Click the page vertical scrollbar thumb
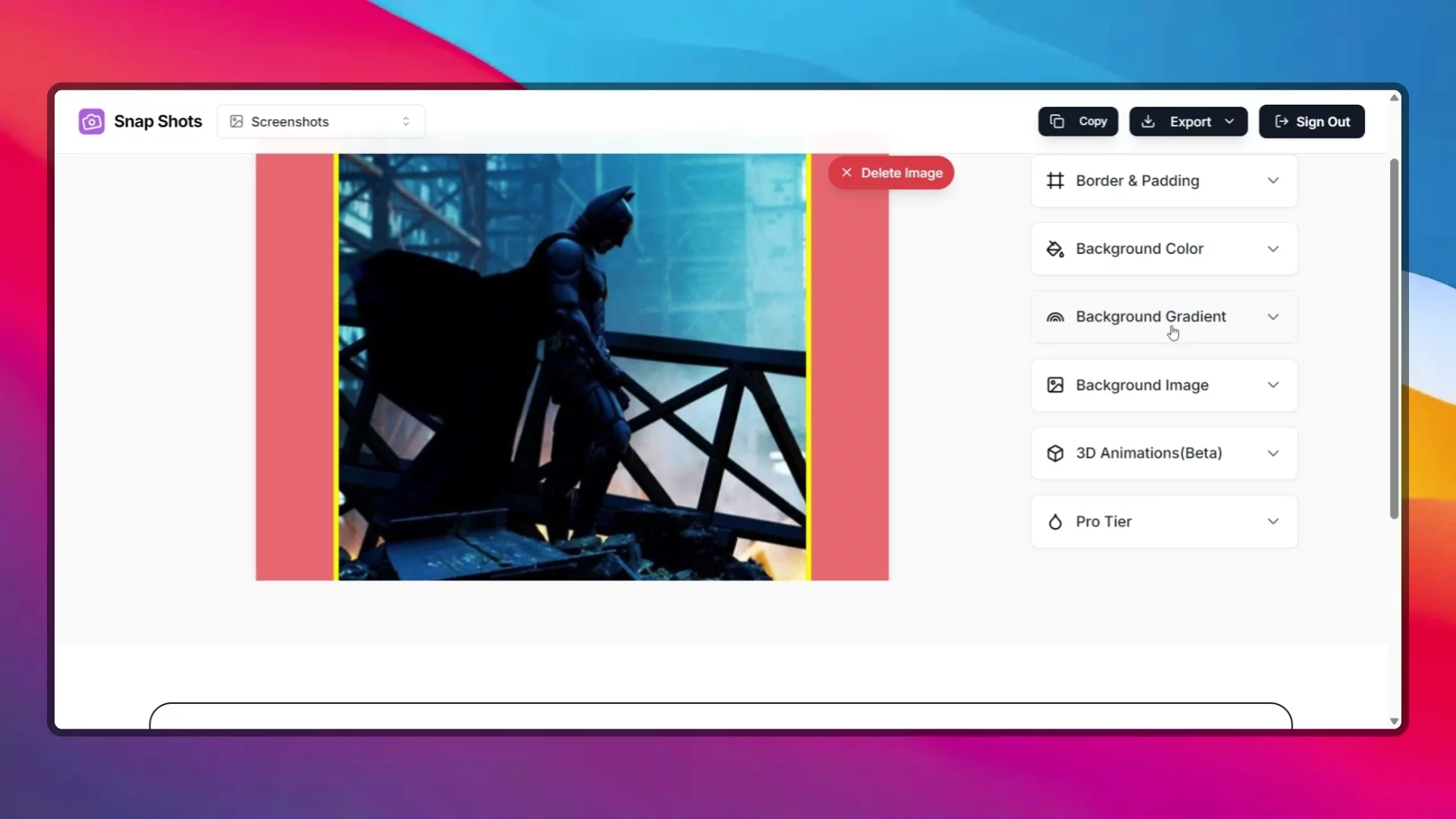 click(x=1394, y=339)
